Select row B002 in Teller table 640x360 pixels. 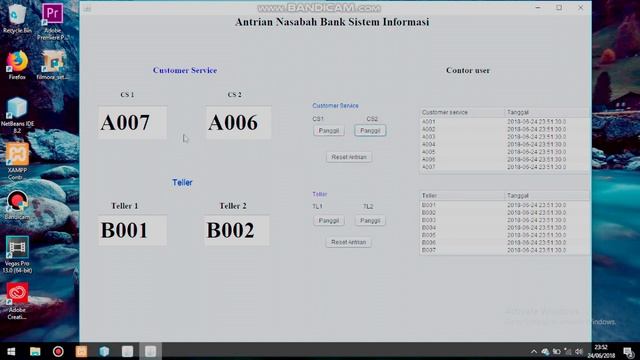click(x=505, y=212)
